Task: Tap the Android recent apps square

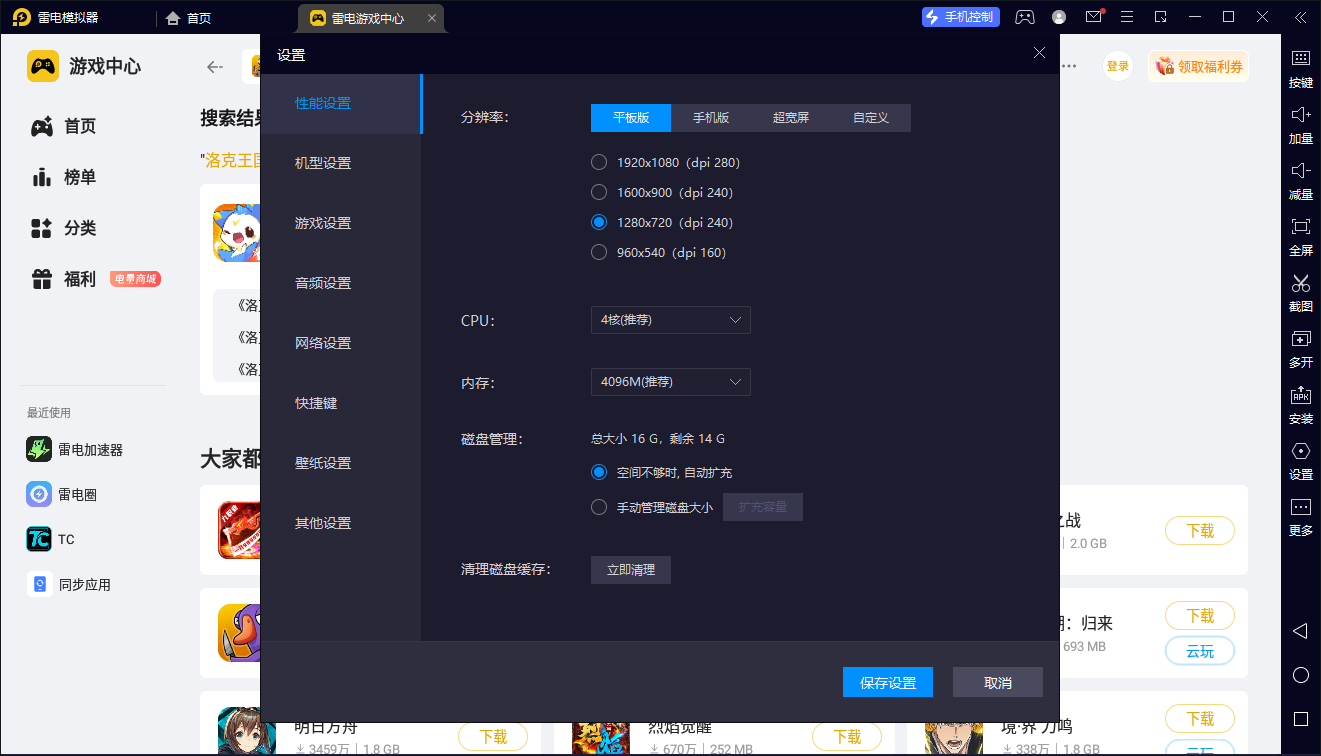Action: tap(1300, 719)
